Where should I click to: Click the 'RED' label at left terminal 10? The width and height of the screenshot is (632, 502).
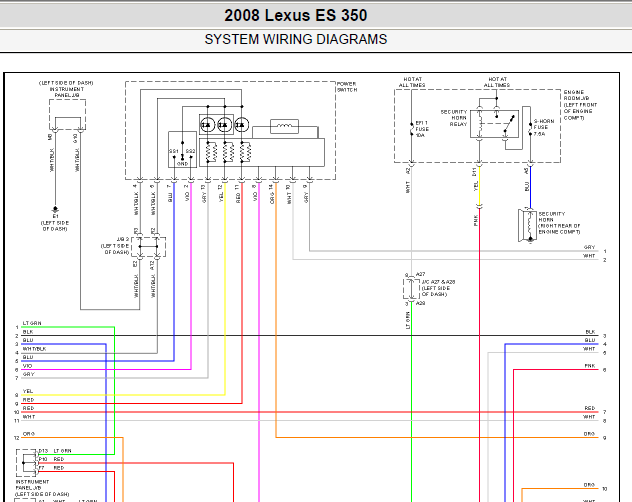28,408
